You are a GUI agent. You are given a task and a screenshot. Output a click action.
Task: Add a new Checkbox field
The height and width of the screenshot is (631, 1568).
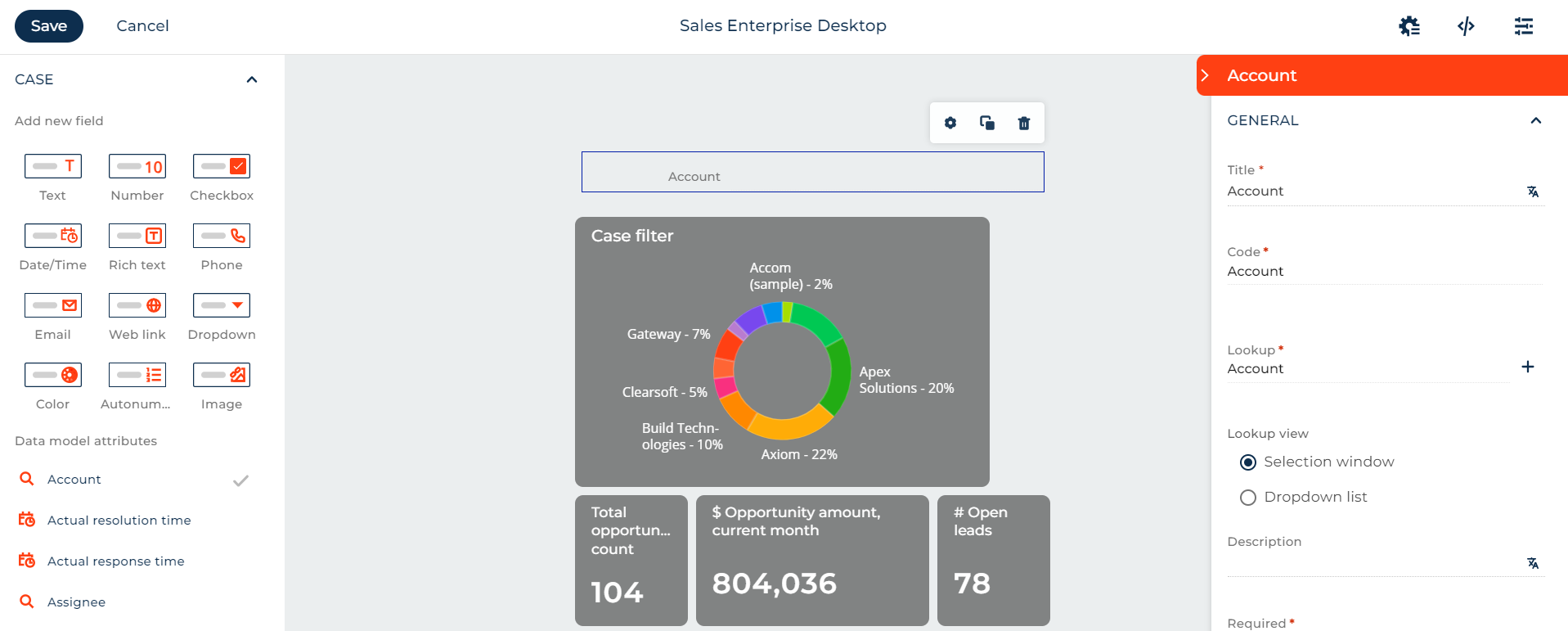[222, 178]
